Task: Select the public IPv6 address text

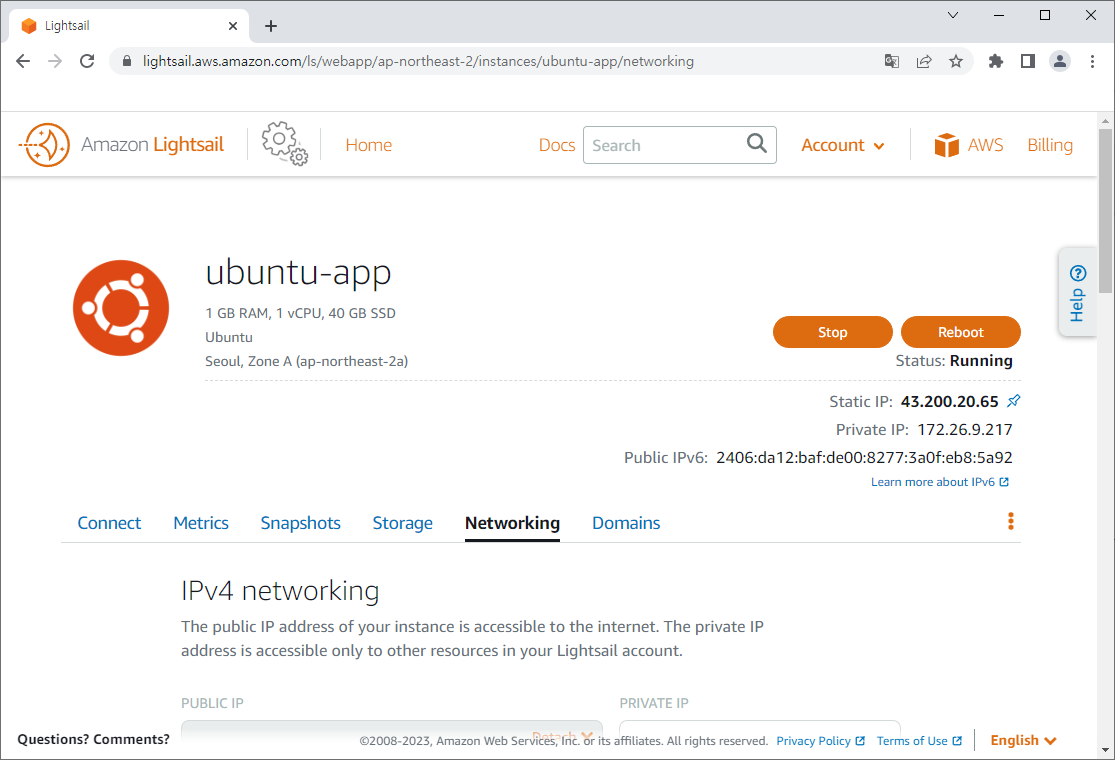Action: click(864, 457)
